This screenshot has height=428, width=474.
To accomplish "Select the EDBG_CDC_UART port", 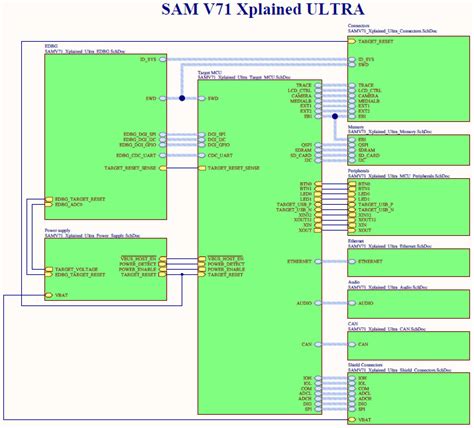I will 162,155.
